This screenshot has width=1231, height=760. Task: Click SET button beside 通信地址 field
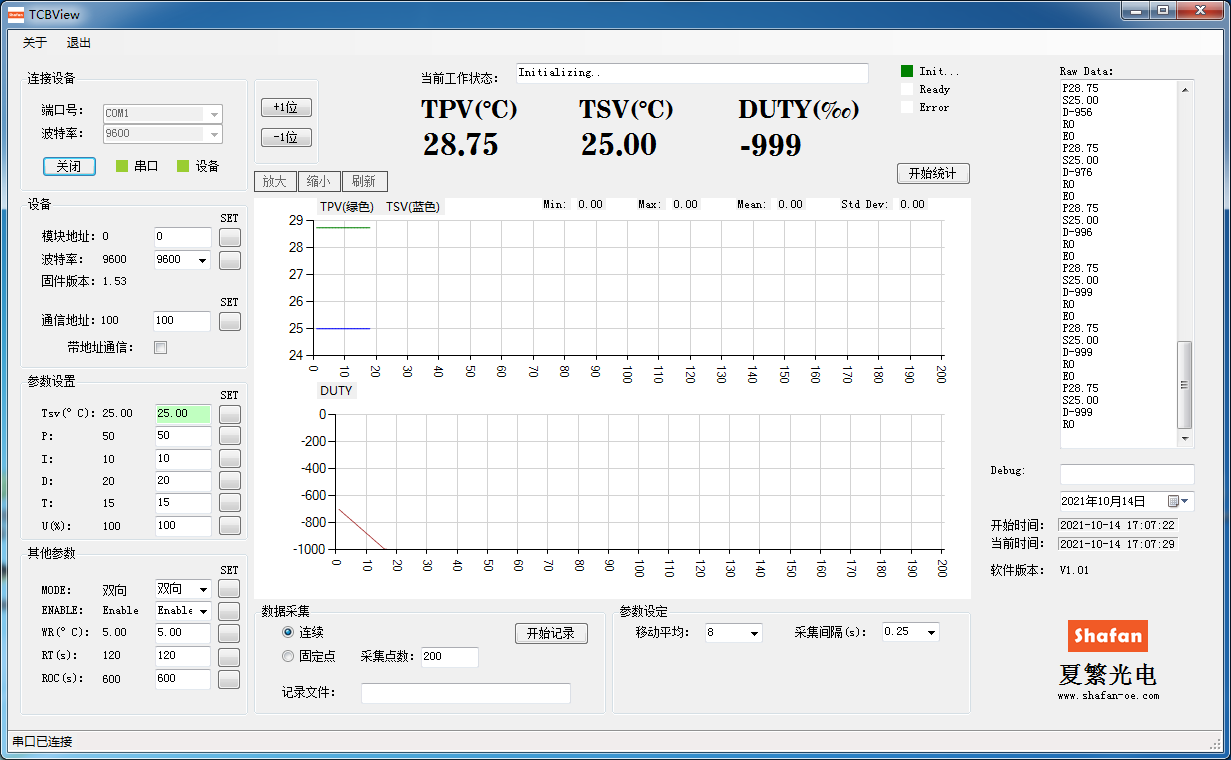pos(230,322)
